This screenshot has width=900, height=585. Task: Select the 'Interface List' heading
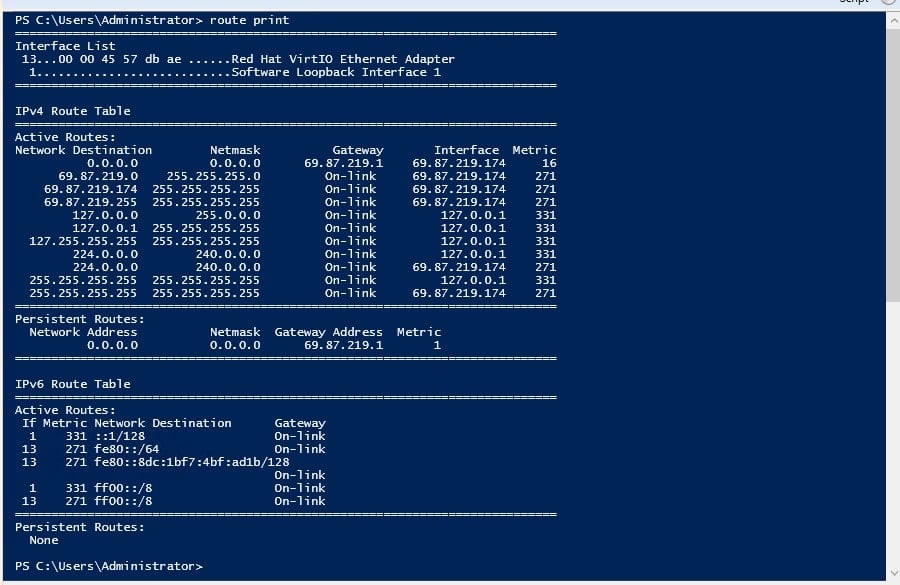click(x=65, y=46)
